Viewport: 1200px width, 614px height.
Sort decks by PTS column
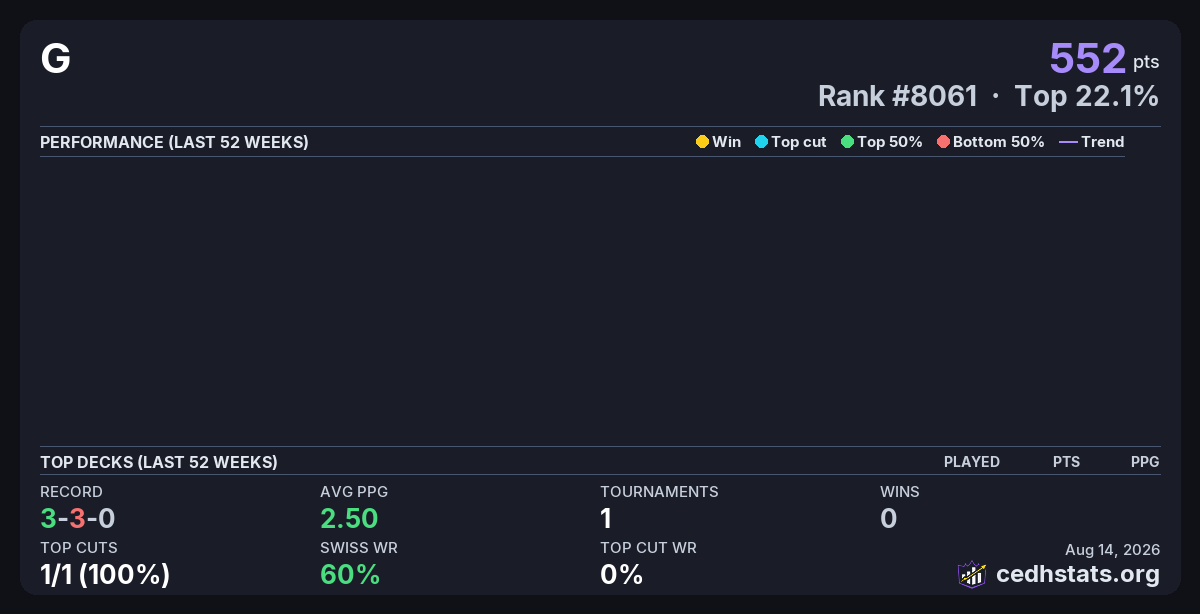click(1066, 462)
